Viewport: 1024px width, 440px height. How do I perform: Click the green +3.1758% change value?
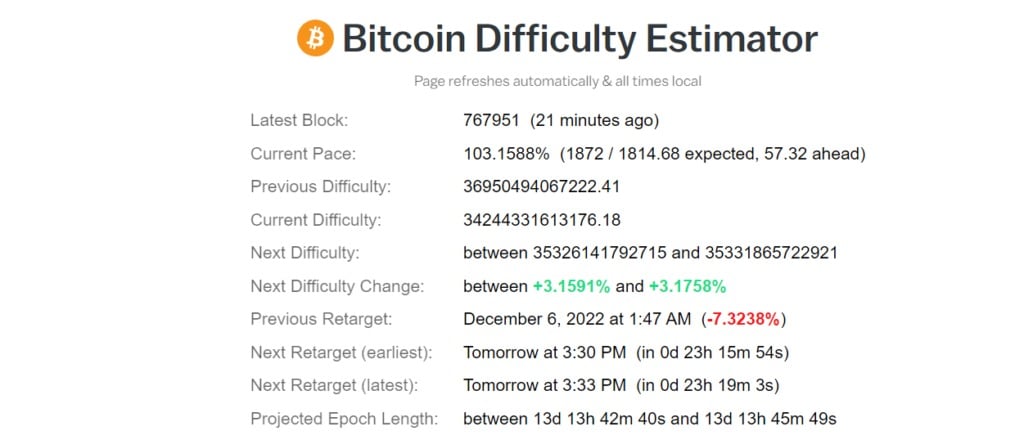687,287
